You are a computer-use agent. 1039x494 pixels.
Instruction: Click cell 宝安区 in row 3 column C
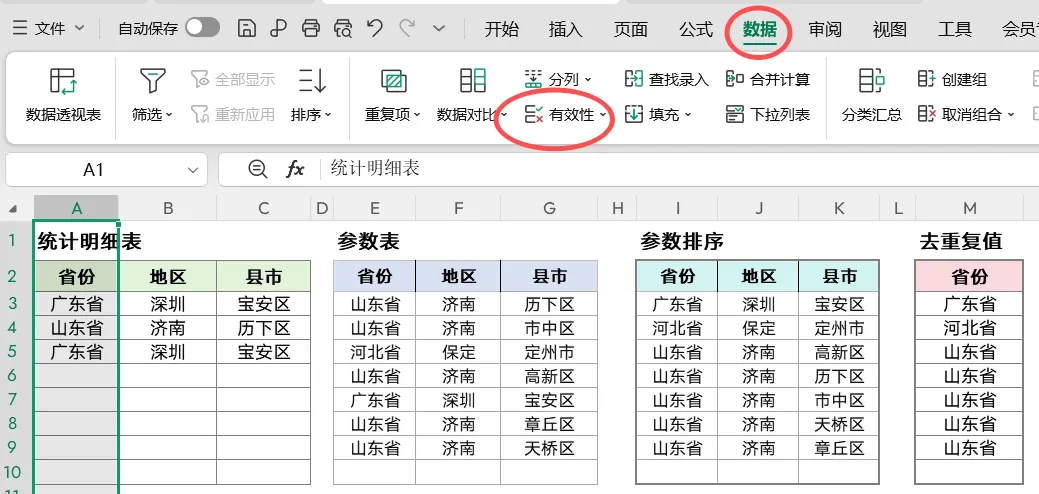pos(264,305)
